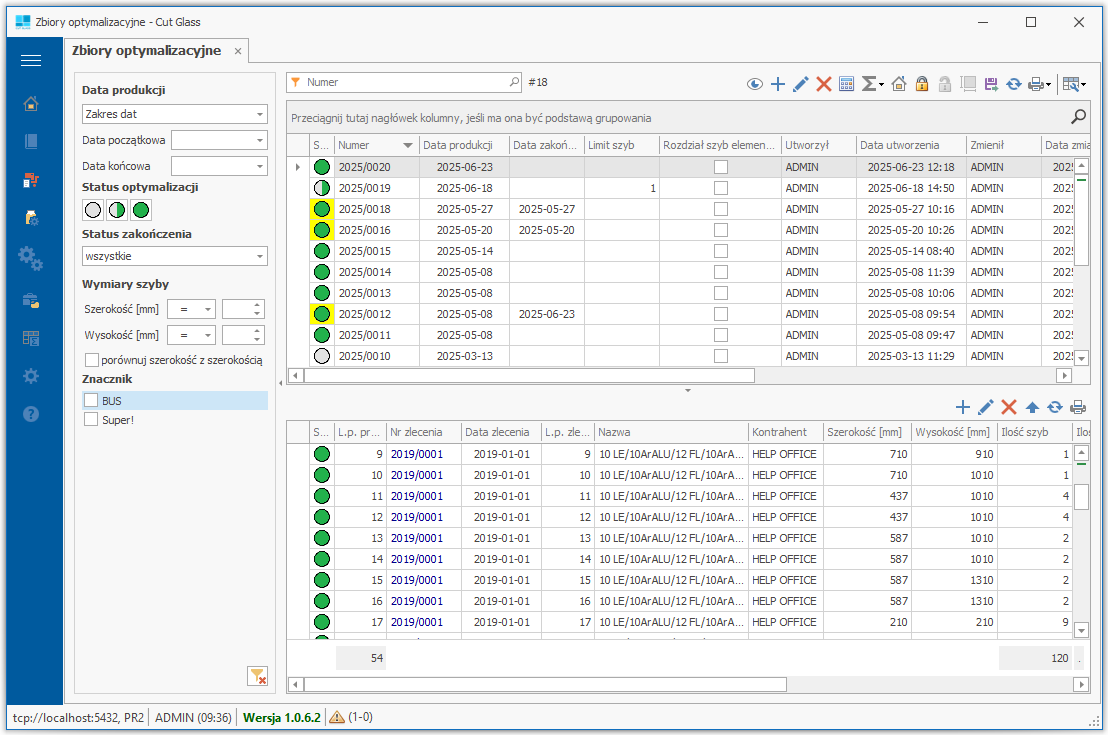Sort by the Numer column header
Screen dimensions: 1108x735
[x=375, y=145]
